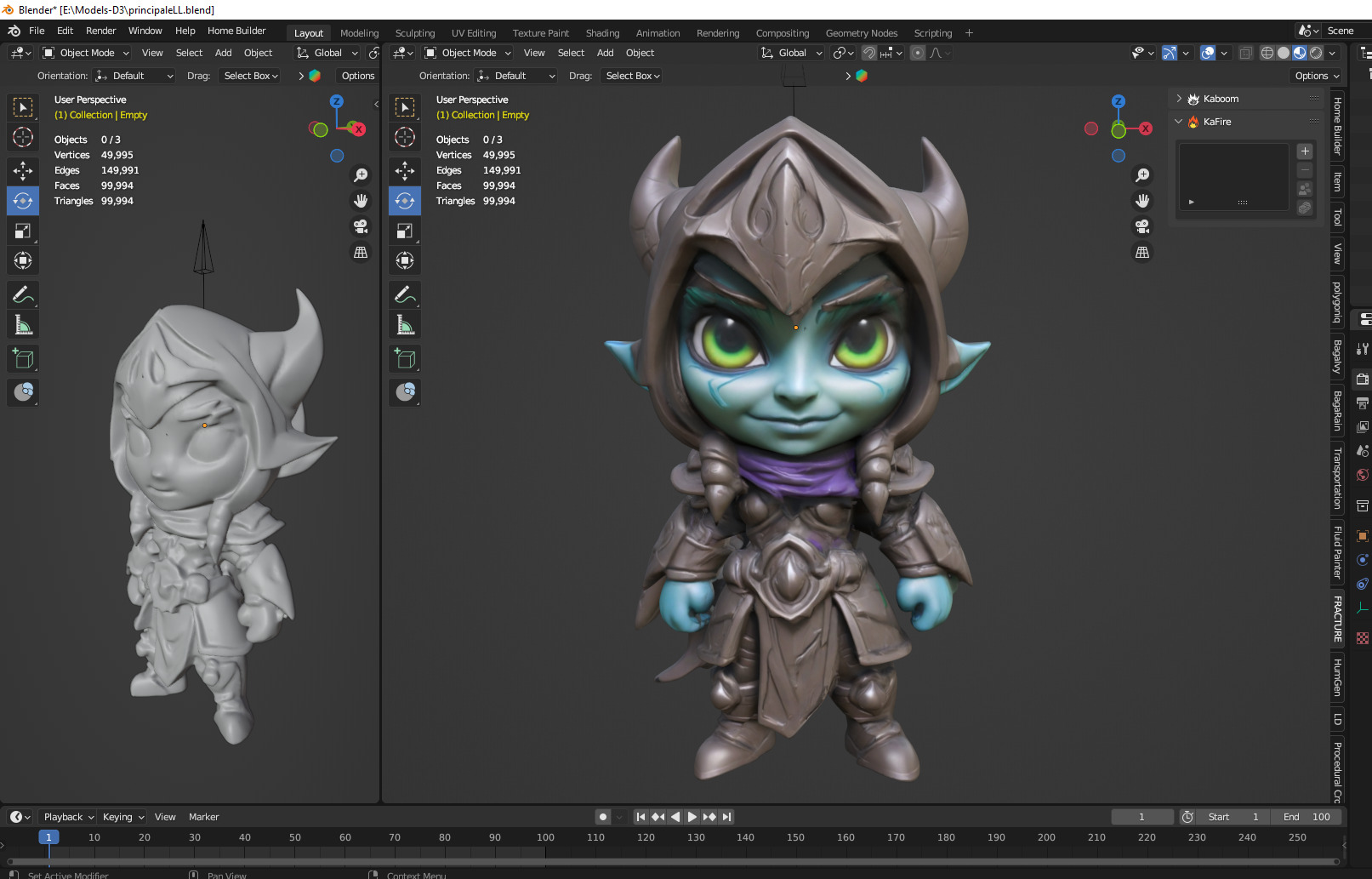Click the colored hexagon icon in right viewport header
The width and height of the screenshot is (1372, 879).
[x=862, y=76]
